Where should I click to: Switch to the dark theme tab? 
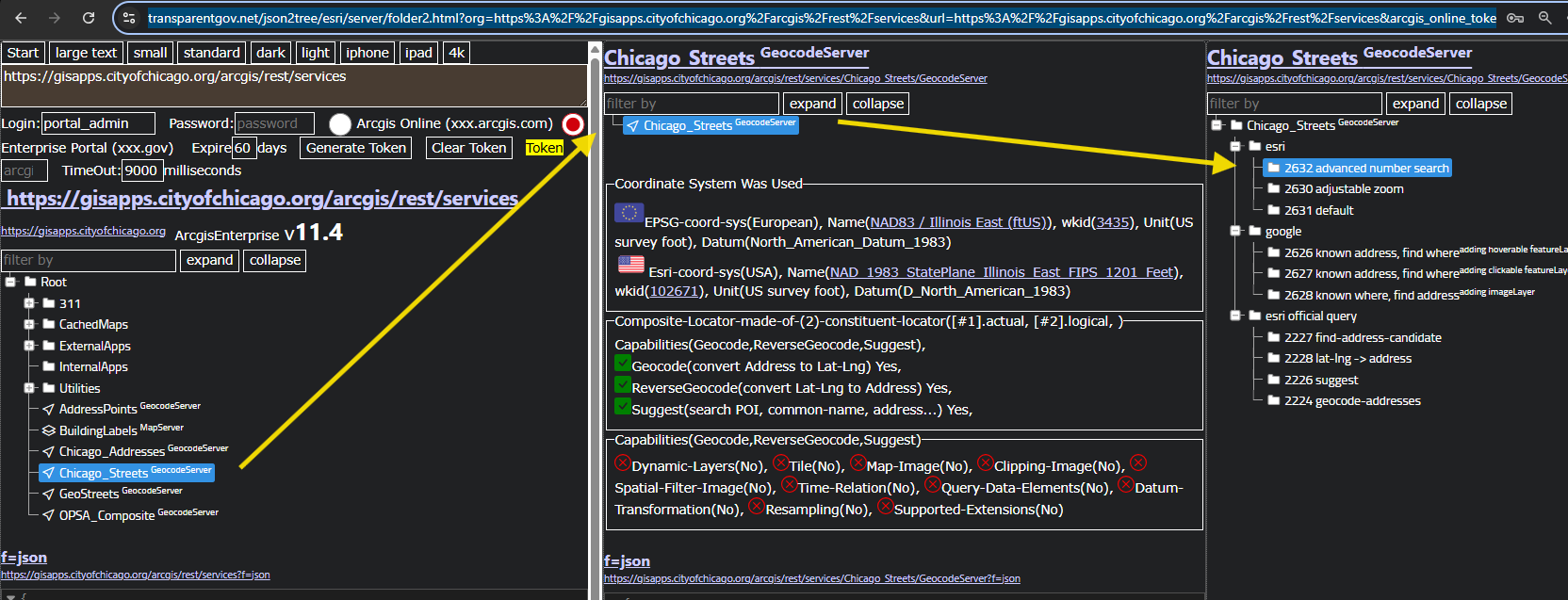(x=270, y=53)
